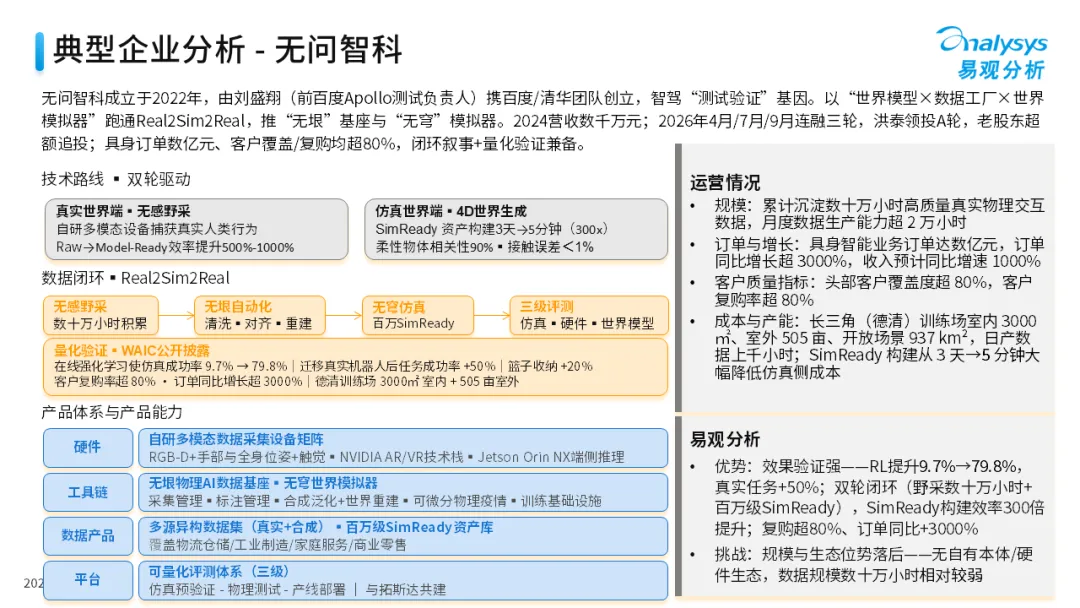The width and height of the screenshot is (1080, 608).
Task: Click the Raw→Model-Ready效率提升 line
Action: pos(175,247)
